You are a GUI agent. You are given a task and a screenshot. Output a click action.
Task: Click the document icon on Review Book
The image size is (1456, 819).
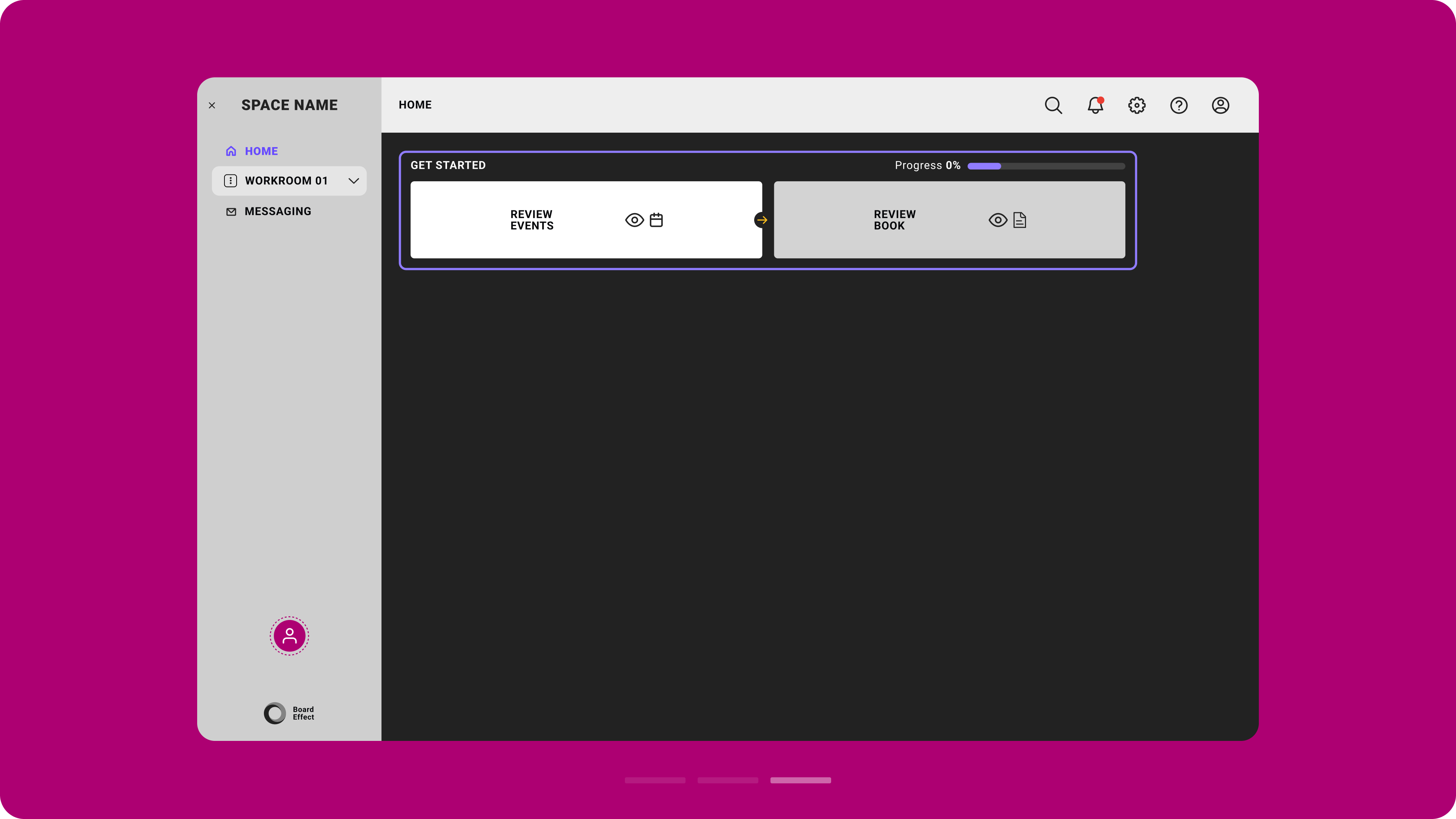pos(1020,220)
